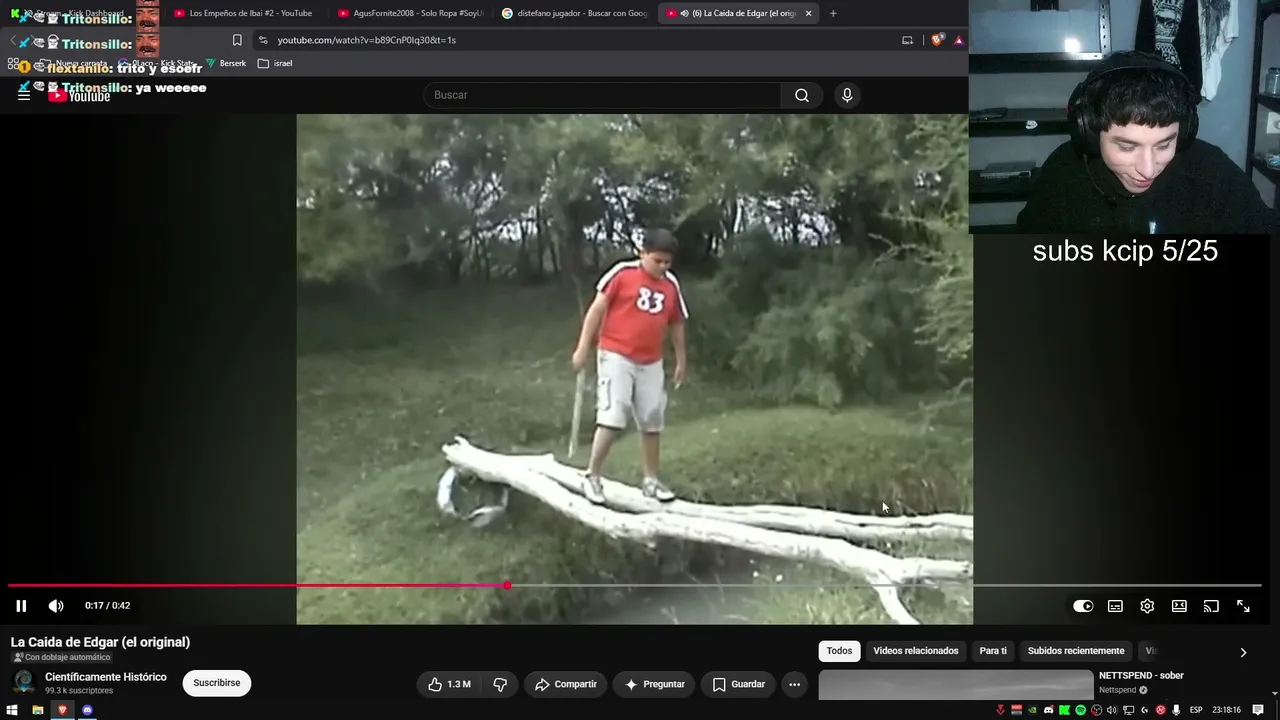Toggle the autoplay switch in the player
Screen dimensions: 1280x720
coord(1083,606)
